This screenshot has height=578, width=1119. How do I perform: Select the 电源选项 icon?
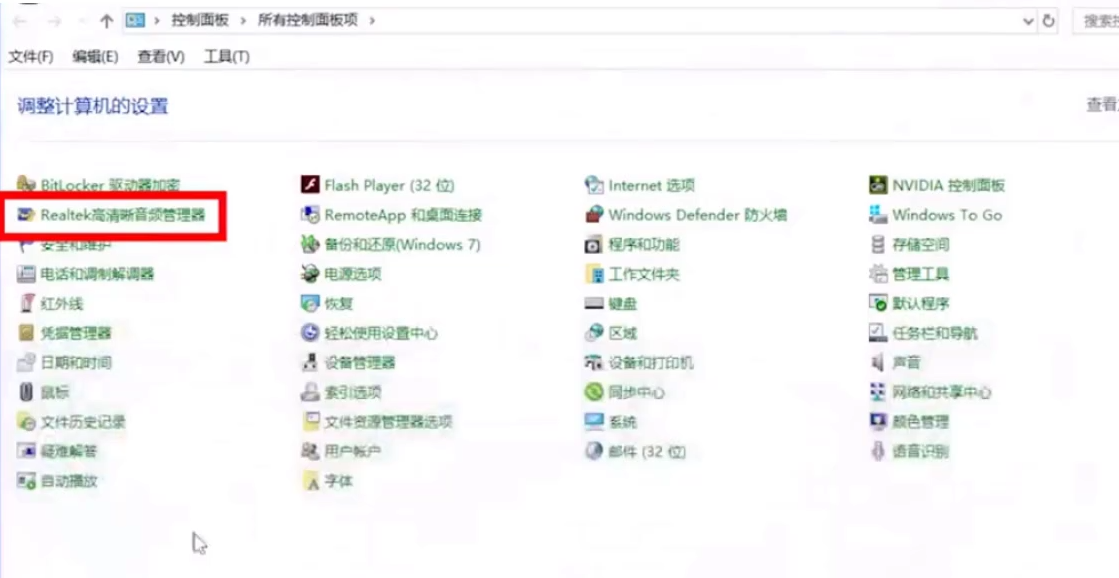point(309,274)
